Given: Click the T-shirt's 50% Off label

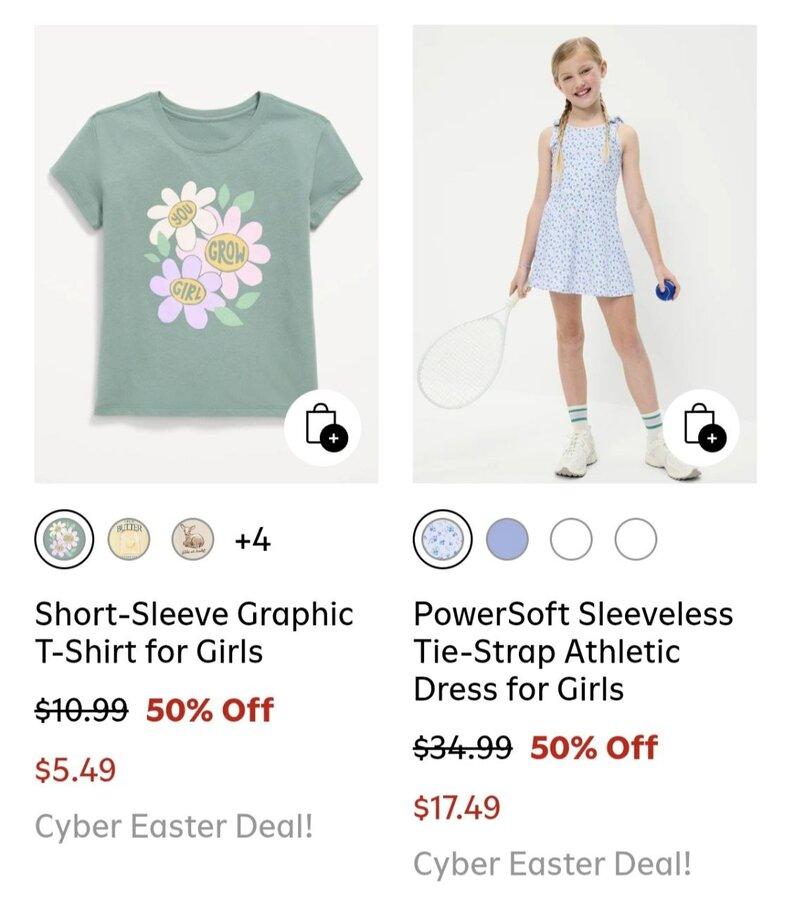Looking at the screenshot, I should (209, 710).
